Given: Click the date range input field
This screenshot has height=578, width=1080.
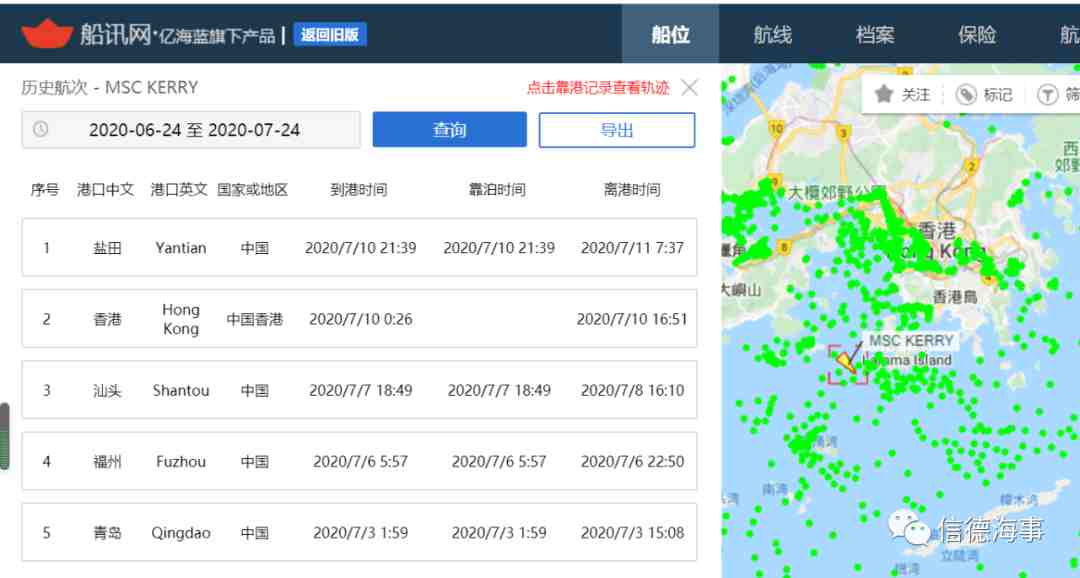Looking at the screenshot, I should point(191,130).
